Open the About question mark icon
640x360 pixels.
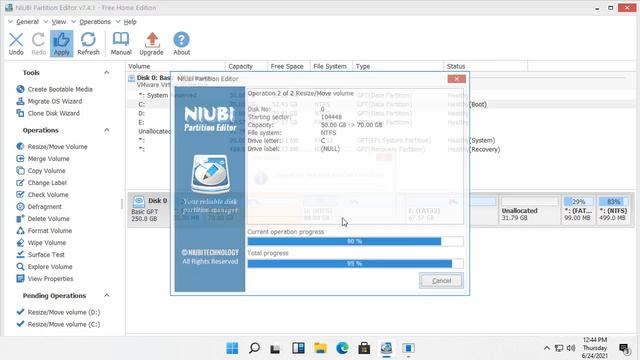point(181,43)
